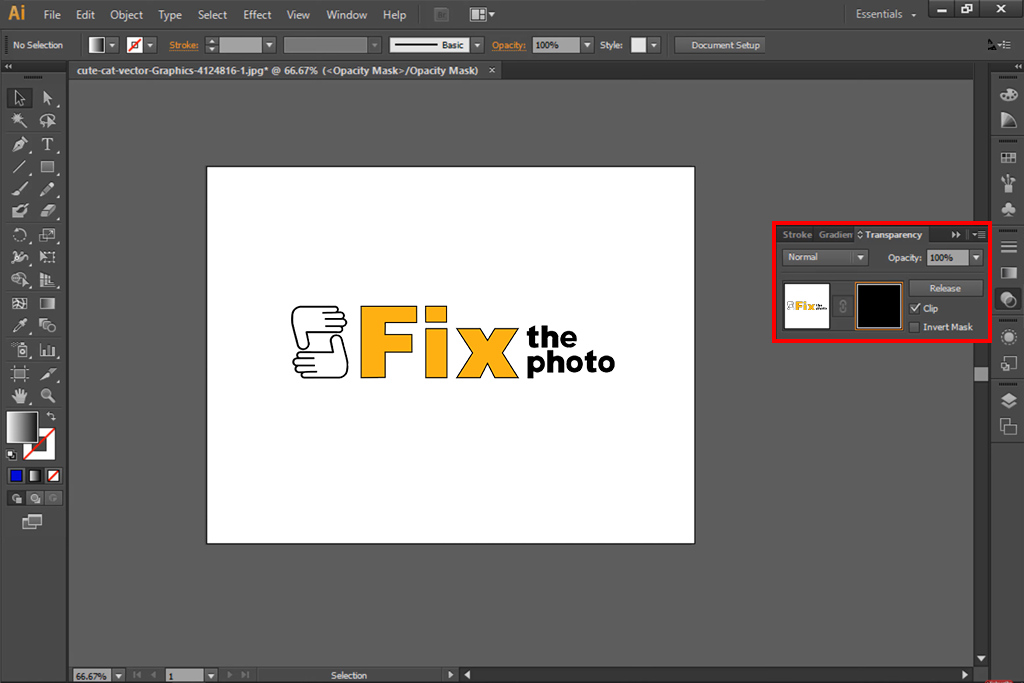The image size is (1024, 683).
Task: Open the Object menu
Action: click(126, 14)
